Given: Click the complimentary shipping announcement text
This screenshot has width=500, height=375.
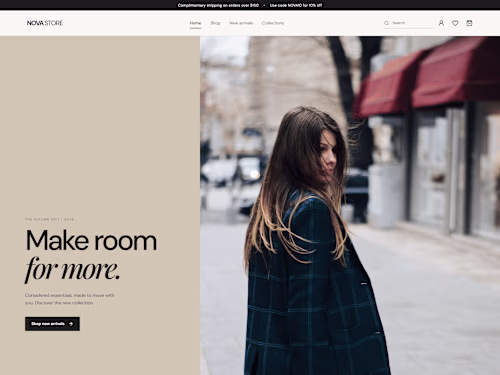Looking at the screenshot, I should [x=218, y=5].
